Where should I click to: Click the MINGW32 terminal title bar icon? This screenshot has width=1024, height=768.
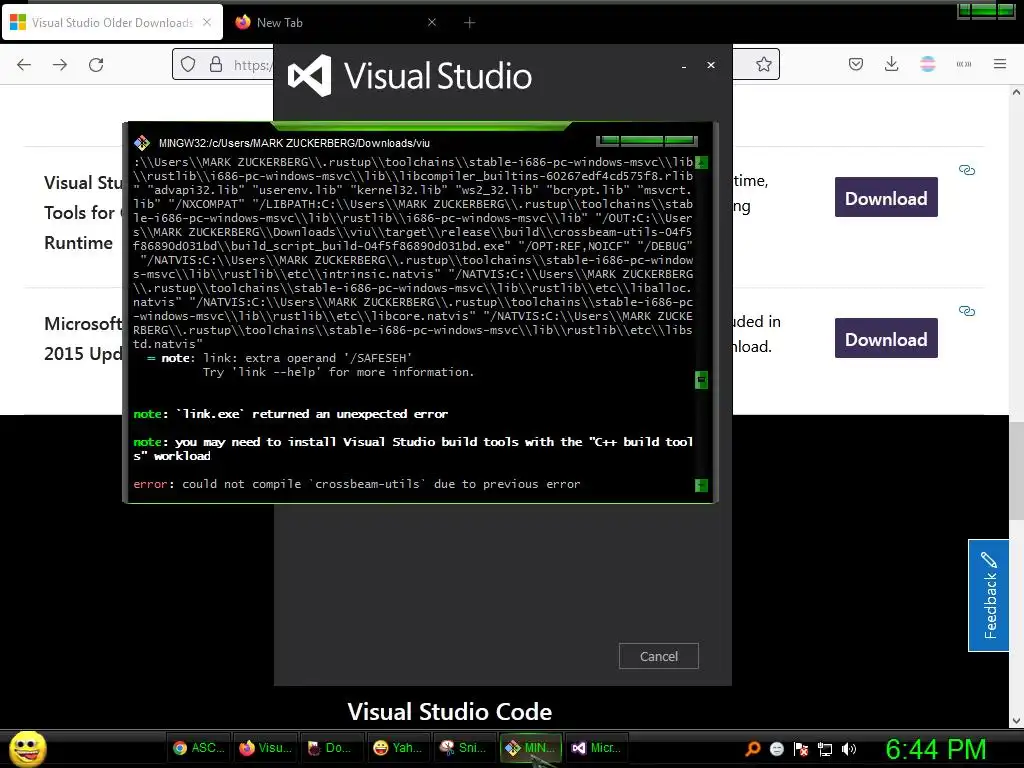coord(142,143)
